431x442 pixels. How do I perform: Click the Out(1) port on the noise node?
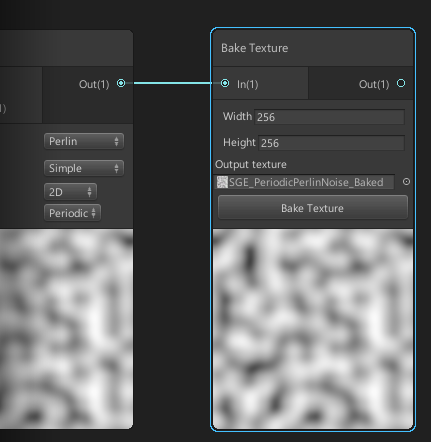121,83
